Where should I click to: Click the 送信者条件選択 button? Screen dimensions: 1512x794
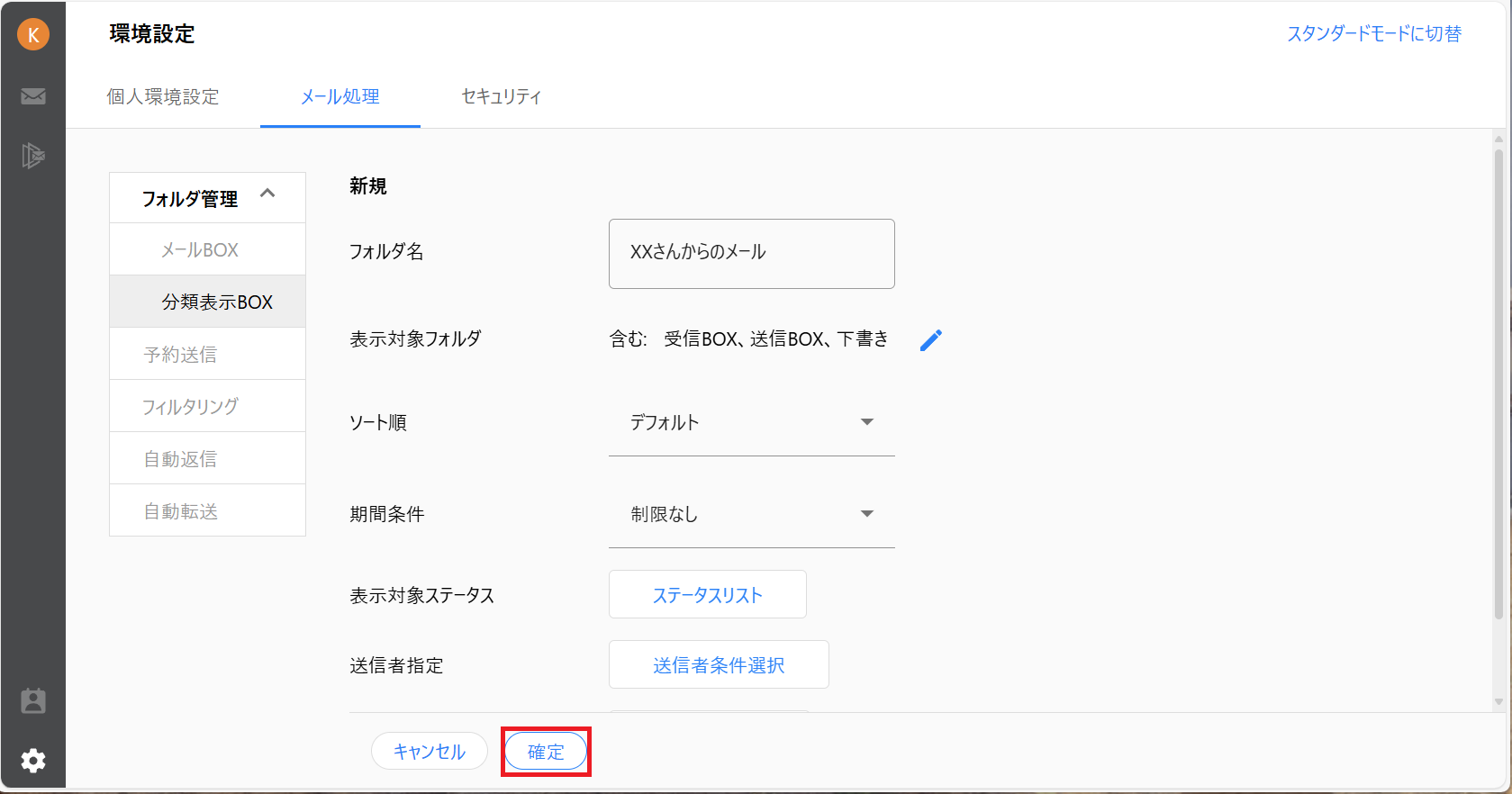coord(719,664)
